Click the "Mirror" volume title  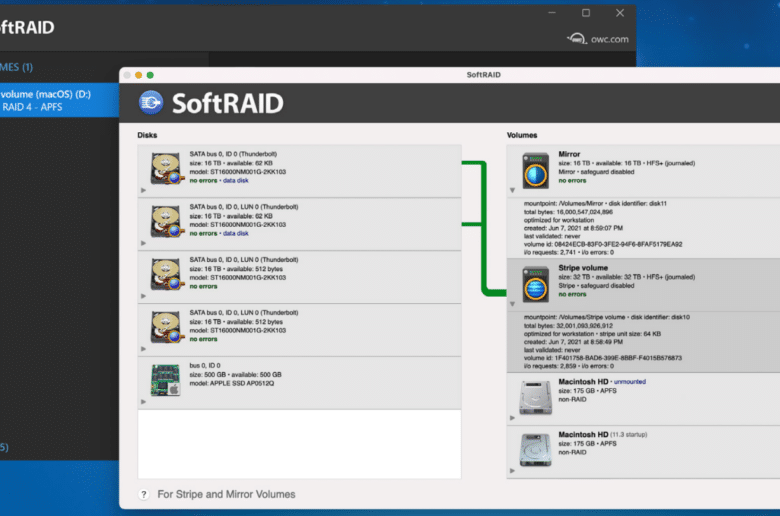pyautogui.click(x=569, y=154)
